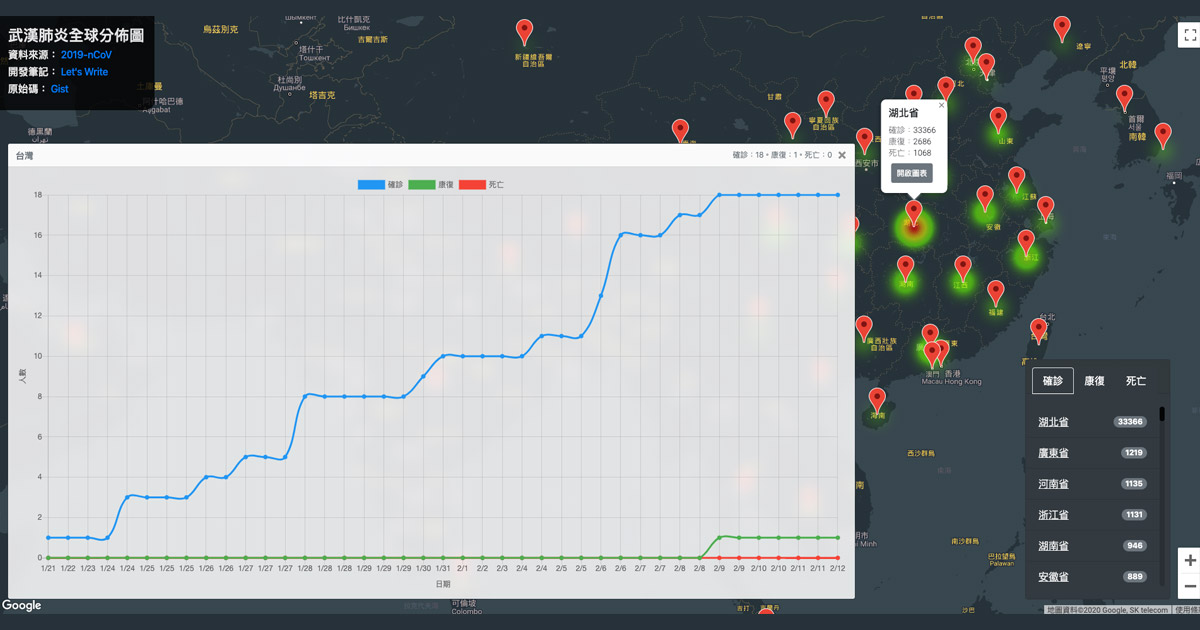Open the Gist source code link
Image resolution: width=1200 pixels, height=630 pixels.
[x=60, y=89]
